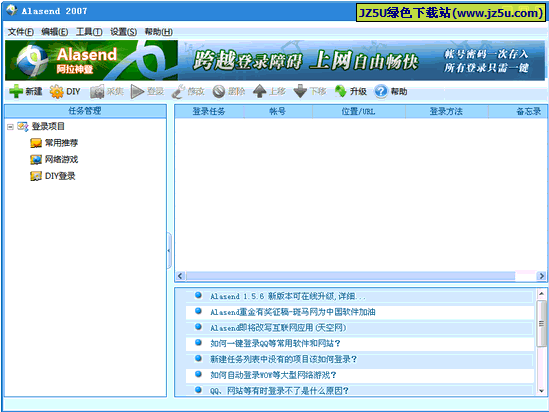
Task: Open Alasend 1.5.6 新版本 upgrade link
Action: 287,296
